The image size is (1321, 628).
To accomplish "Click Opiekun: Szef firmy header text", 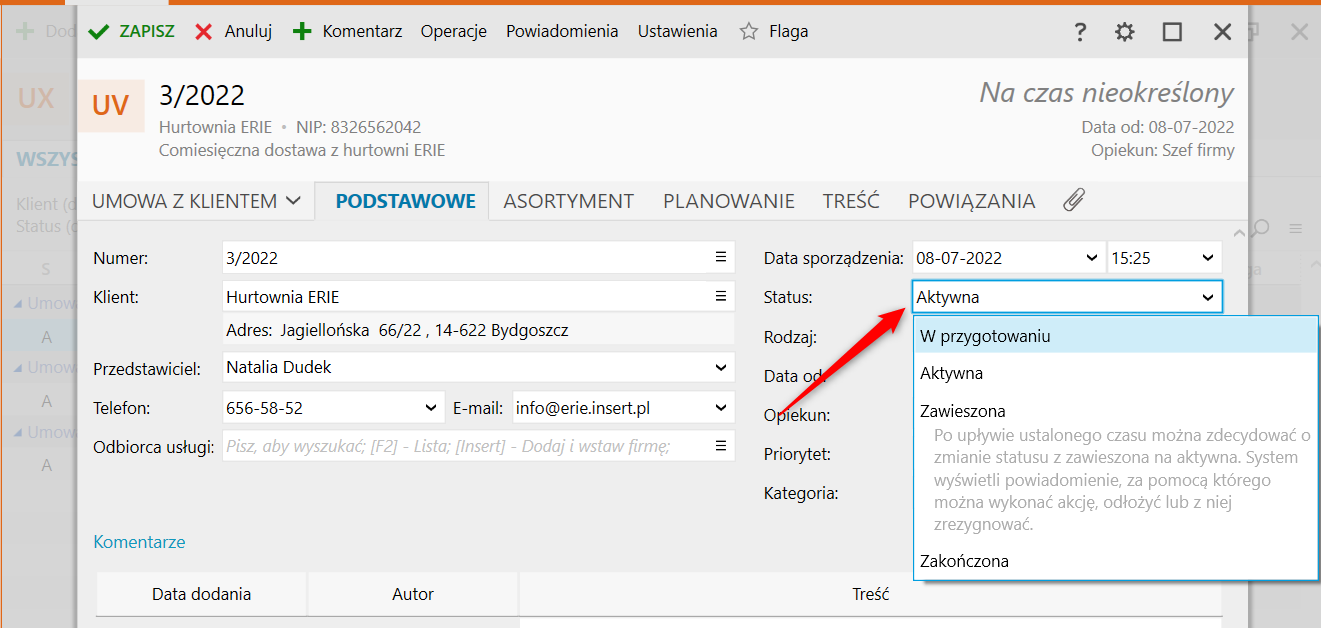I will pos(1163,151).
